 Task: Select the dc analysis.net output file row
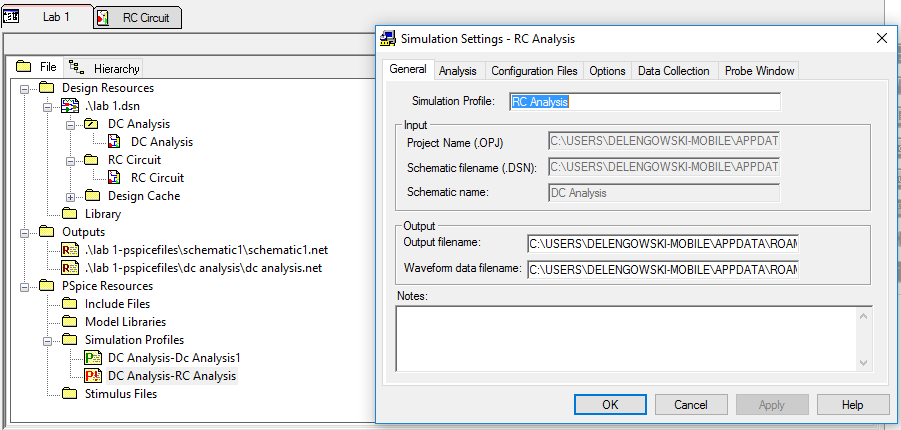pyautogui.click(x=203, y=268)
